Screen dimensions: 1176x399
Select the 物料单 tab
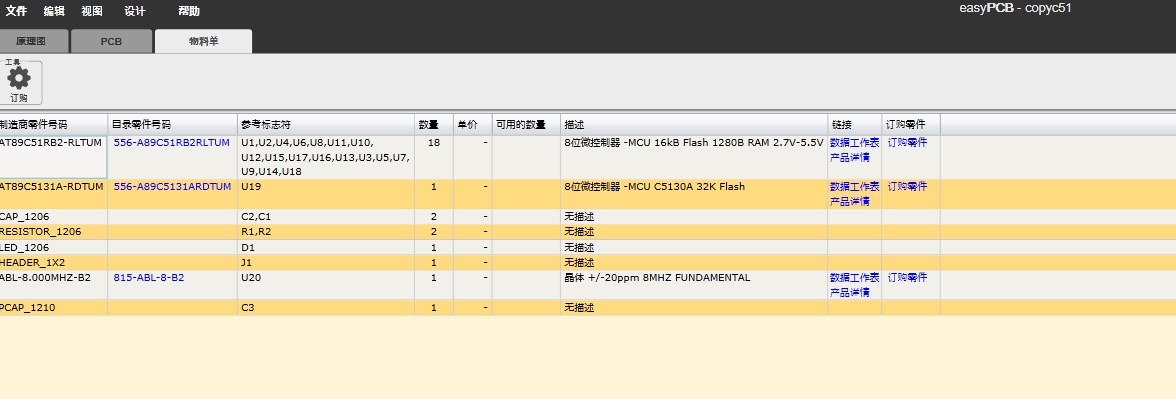pos(203,41)
